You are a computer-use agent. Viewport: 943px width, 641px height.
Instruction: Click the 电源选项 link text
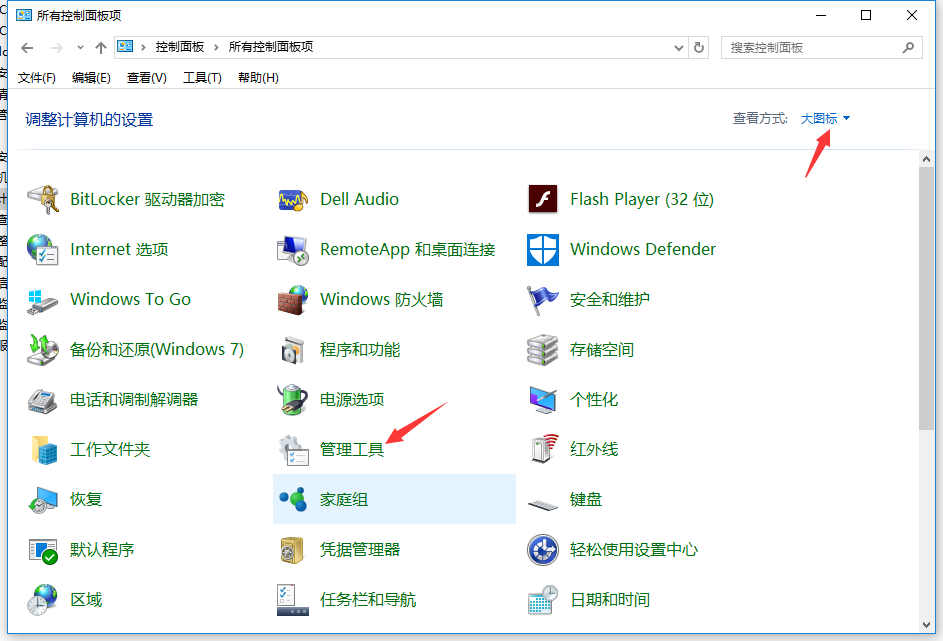tap(352, 400)
